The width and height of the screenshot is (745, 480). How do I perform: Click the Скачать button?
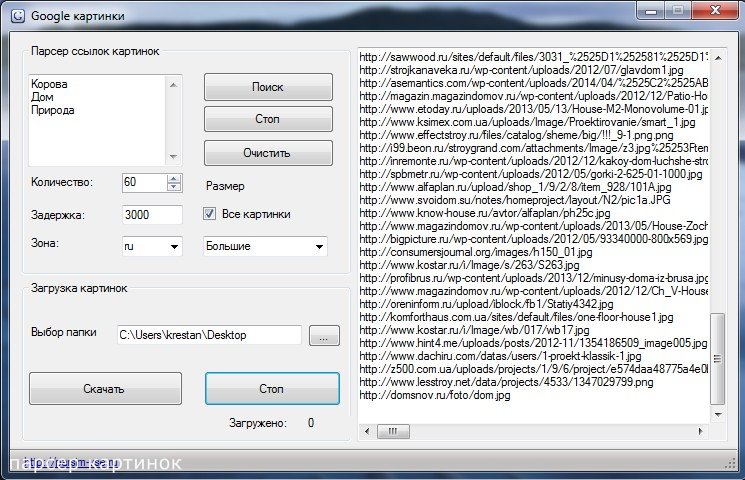(x=104, y=389)
